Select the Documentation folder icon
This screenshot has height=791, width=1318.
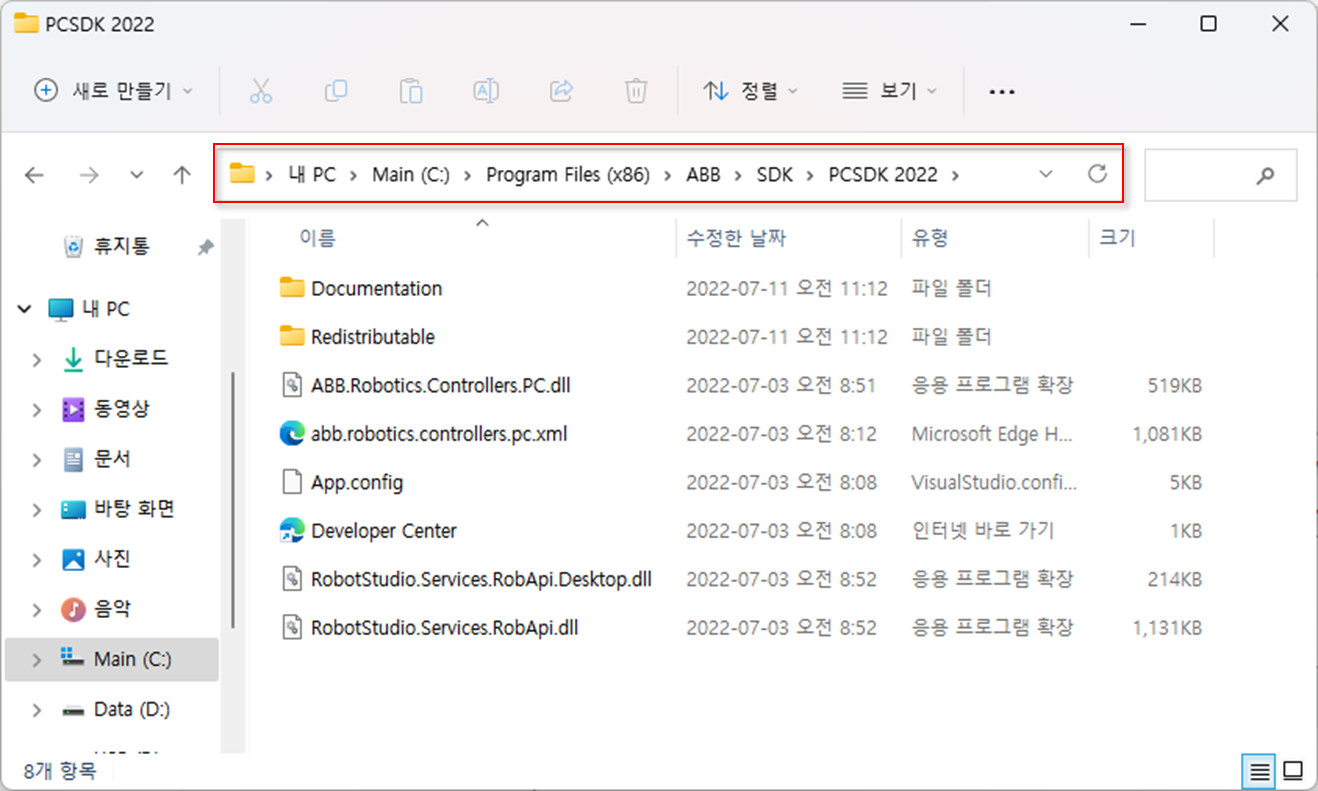coord(292,288)
